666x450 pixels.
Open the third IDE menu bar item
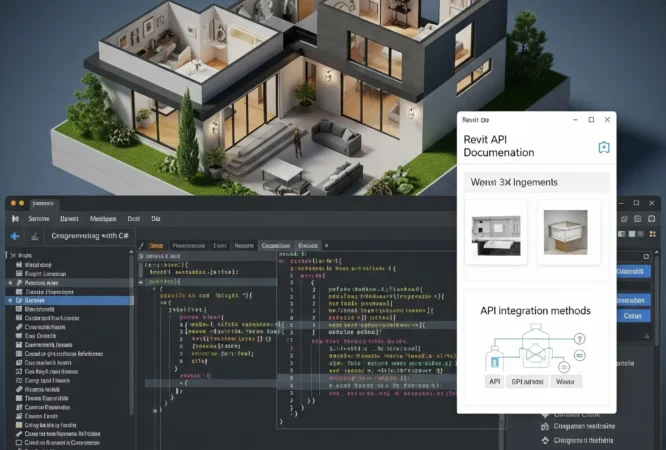click(103, 218)
